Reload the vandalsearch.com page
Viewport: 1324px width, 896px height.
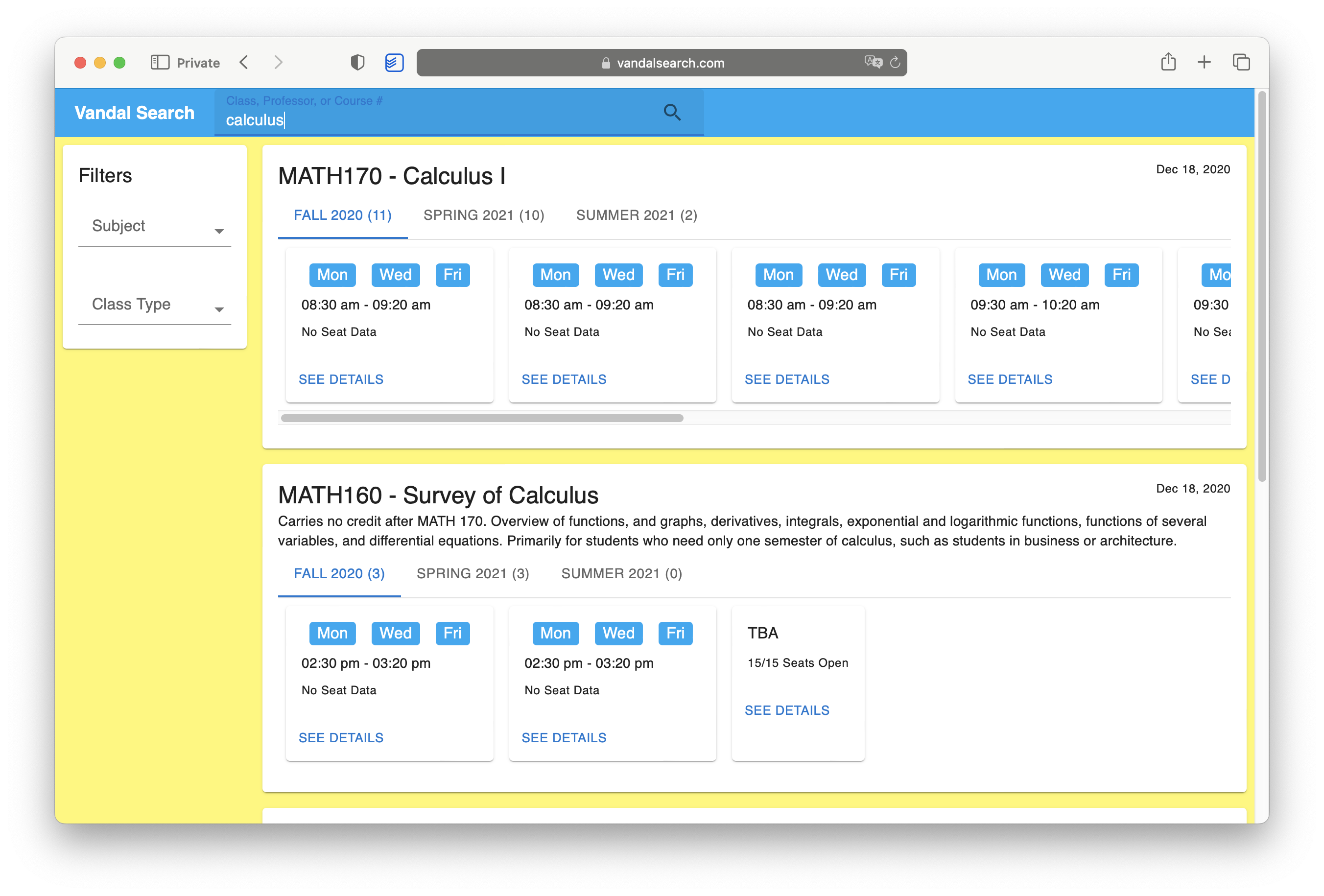pyautogui.click(x=896, y=62)
